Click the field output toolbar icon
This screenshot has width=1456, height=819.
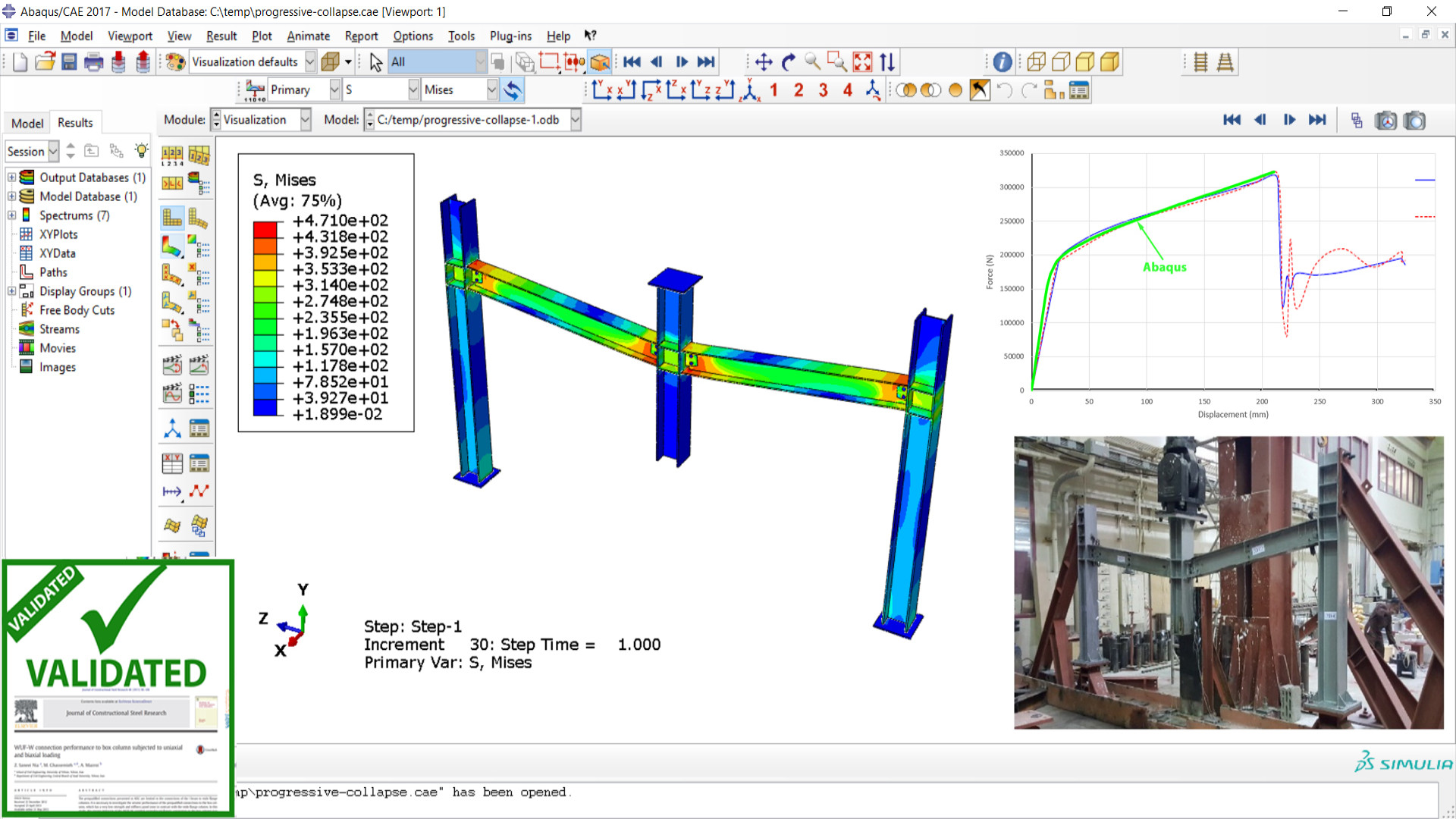[255, 91]
